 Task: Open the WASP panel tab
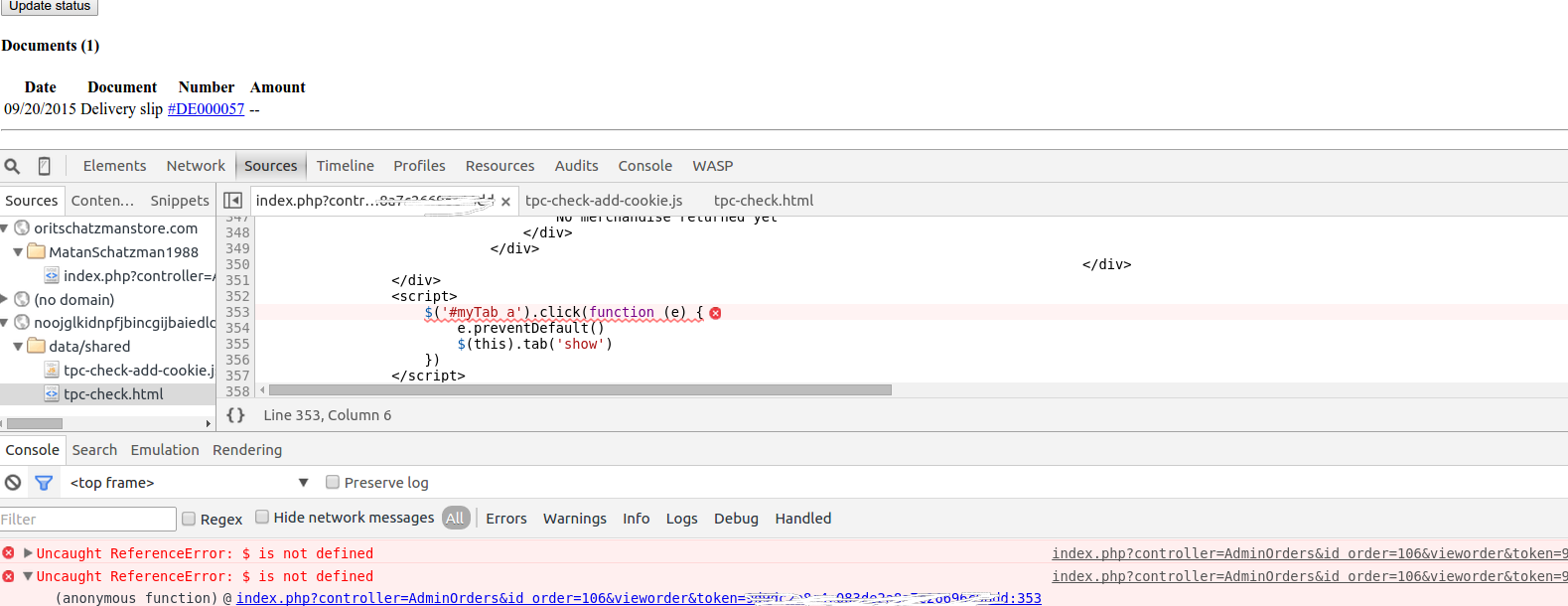[x=713, y=166]
